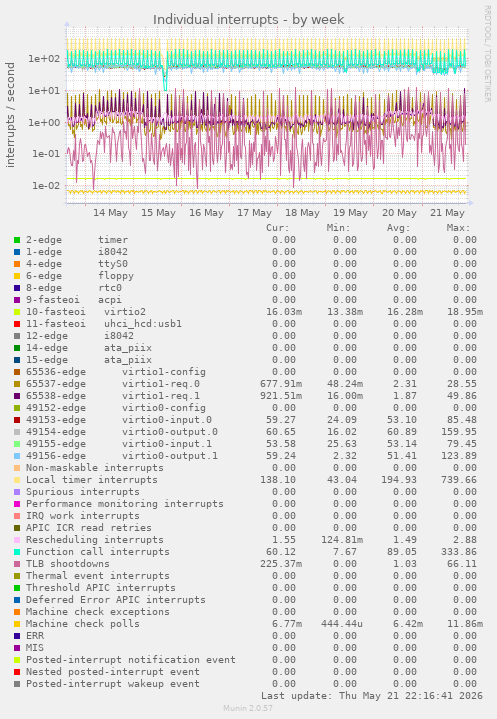Click the pink swatch for Rescheduling interrupts

click(x=17, y=540)
